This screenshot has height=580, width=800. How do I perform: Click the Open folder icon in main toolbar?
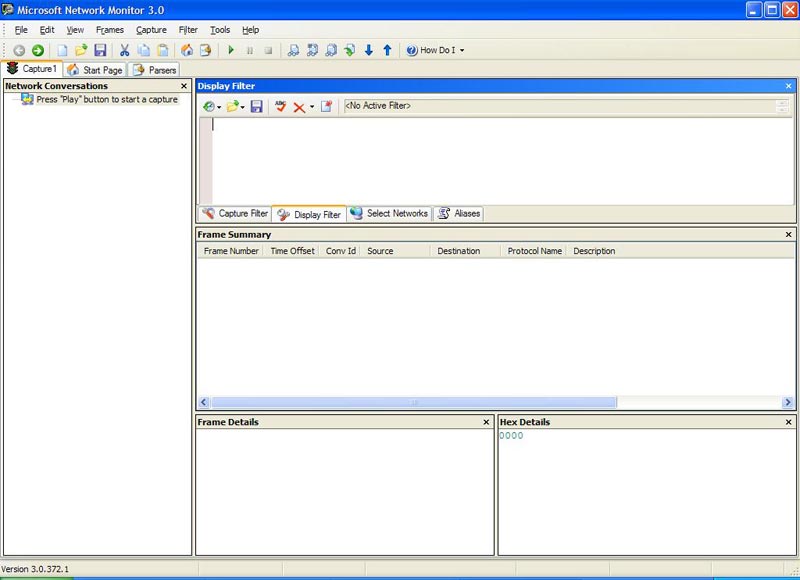pos(81,50)
